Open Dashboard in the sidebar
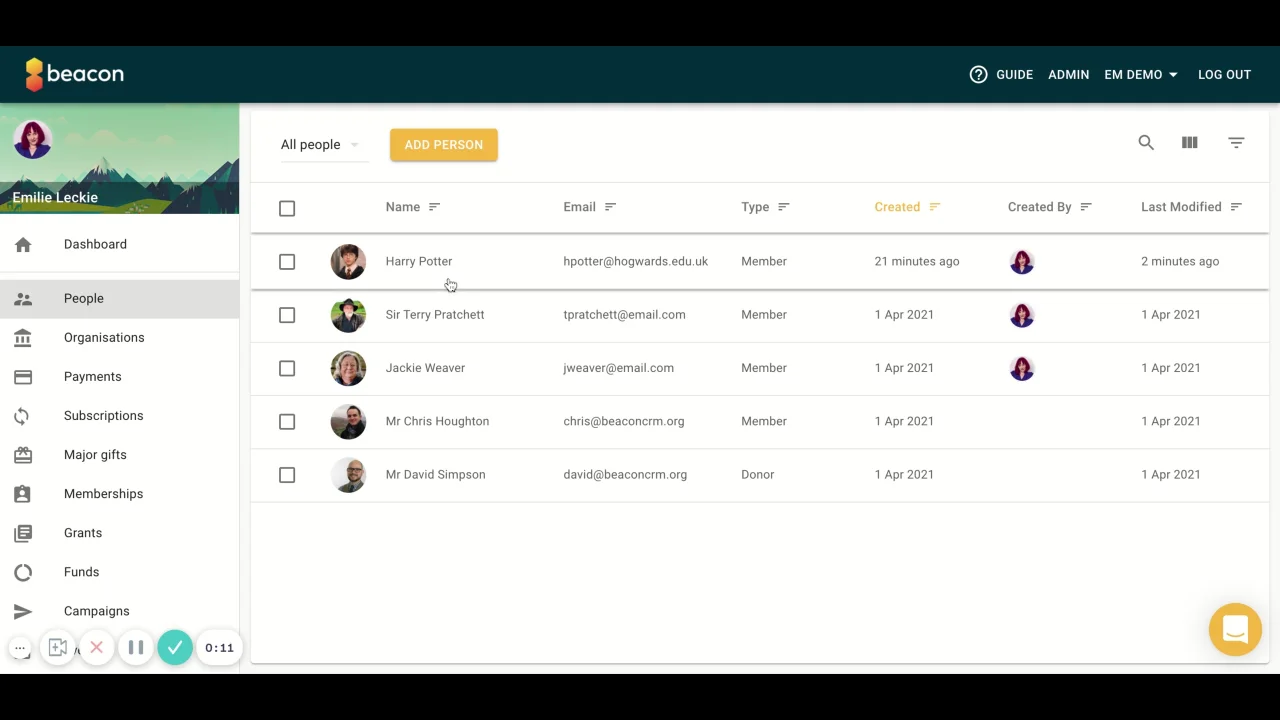The width and height of the screenshot is (1280, 720). 119,244
